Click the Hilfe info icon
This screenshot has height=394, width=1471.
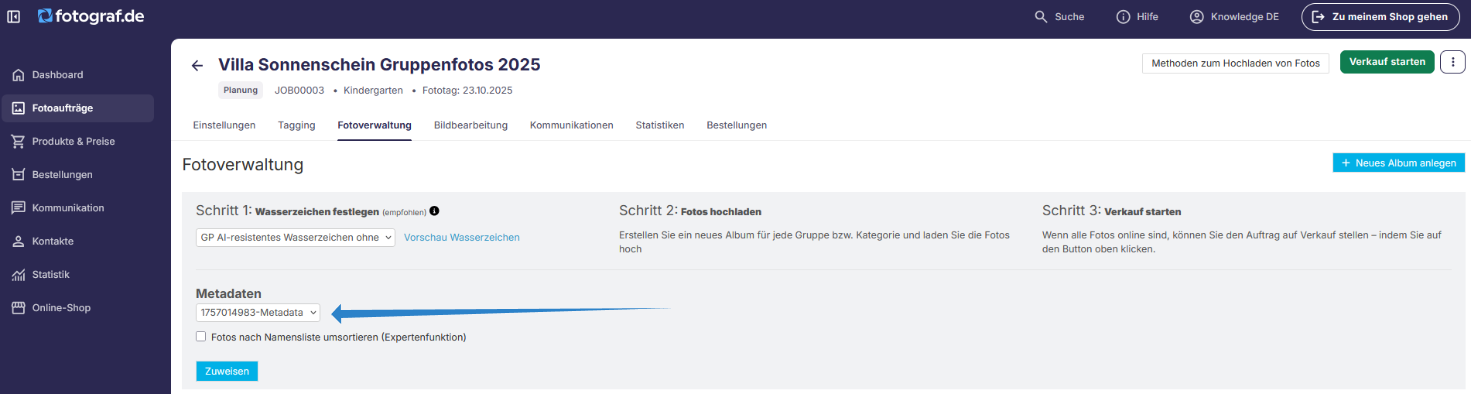(1123, 17)
